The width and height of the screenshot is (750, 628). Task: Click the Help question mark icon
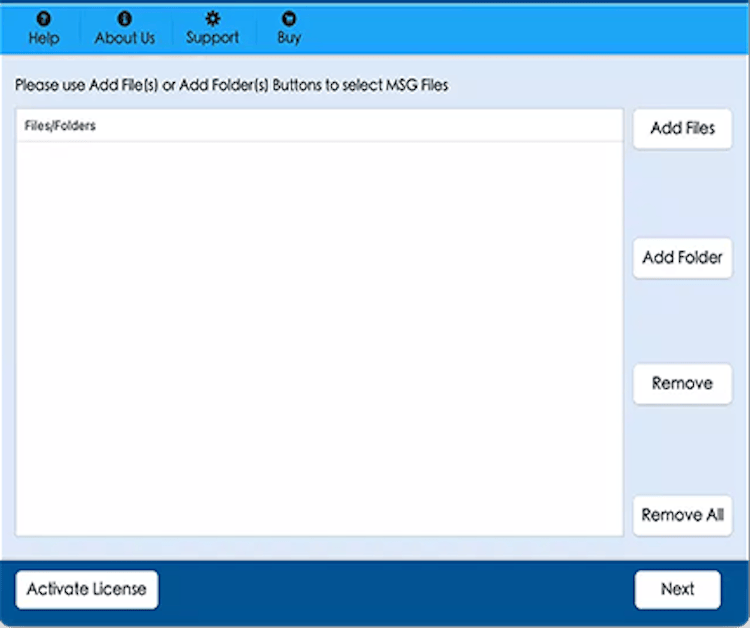(x=43, y=19)
